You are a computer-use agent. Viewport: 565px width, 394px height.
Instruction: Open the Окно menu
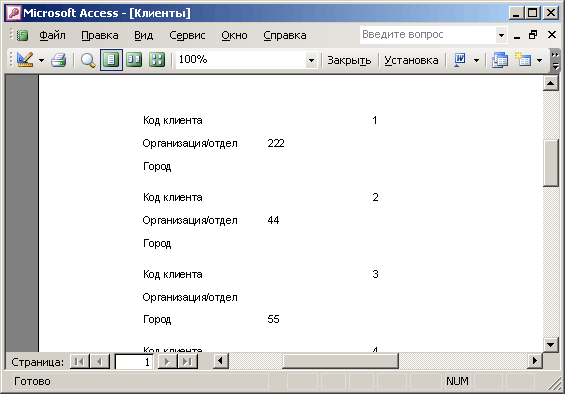click(234, 35)
